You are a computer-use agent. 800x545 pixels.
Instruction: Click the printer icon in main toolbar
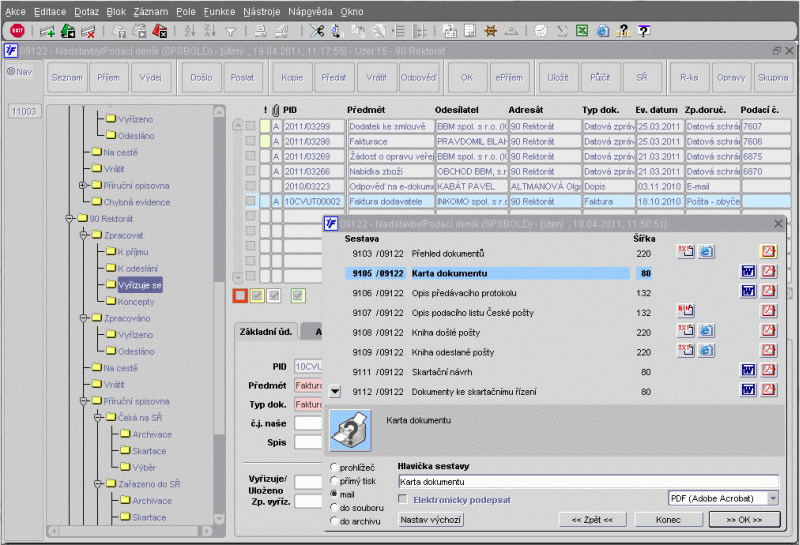[261, 32]
